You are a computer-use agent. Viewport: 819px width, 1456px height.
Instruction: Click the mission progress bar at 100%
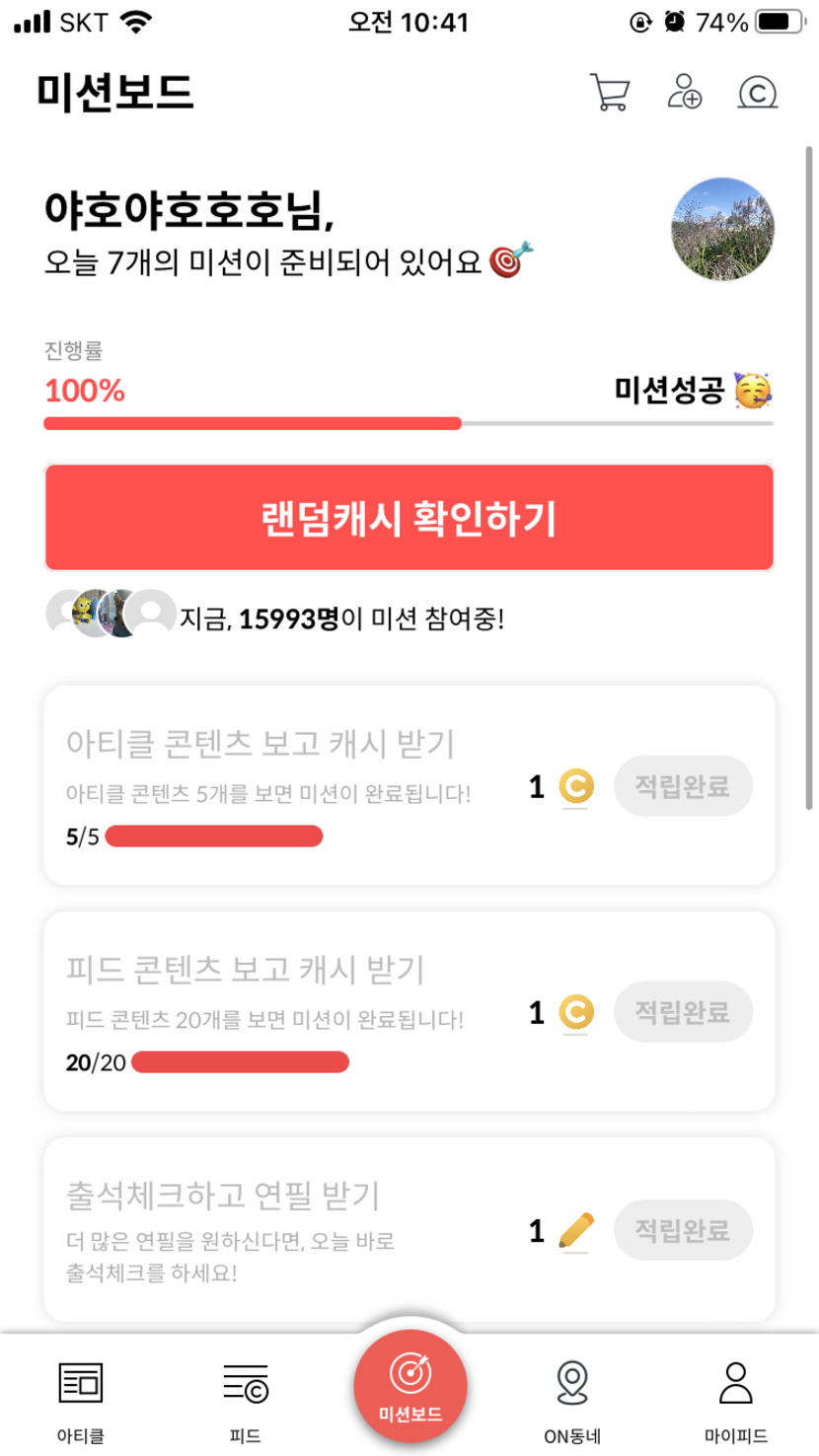(408, 424)
